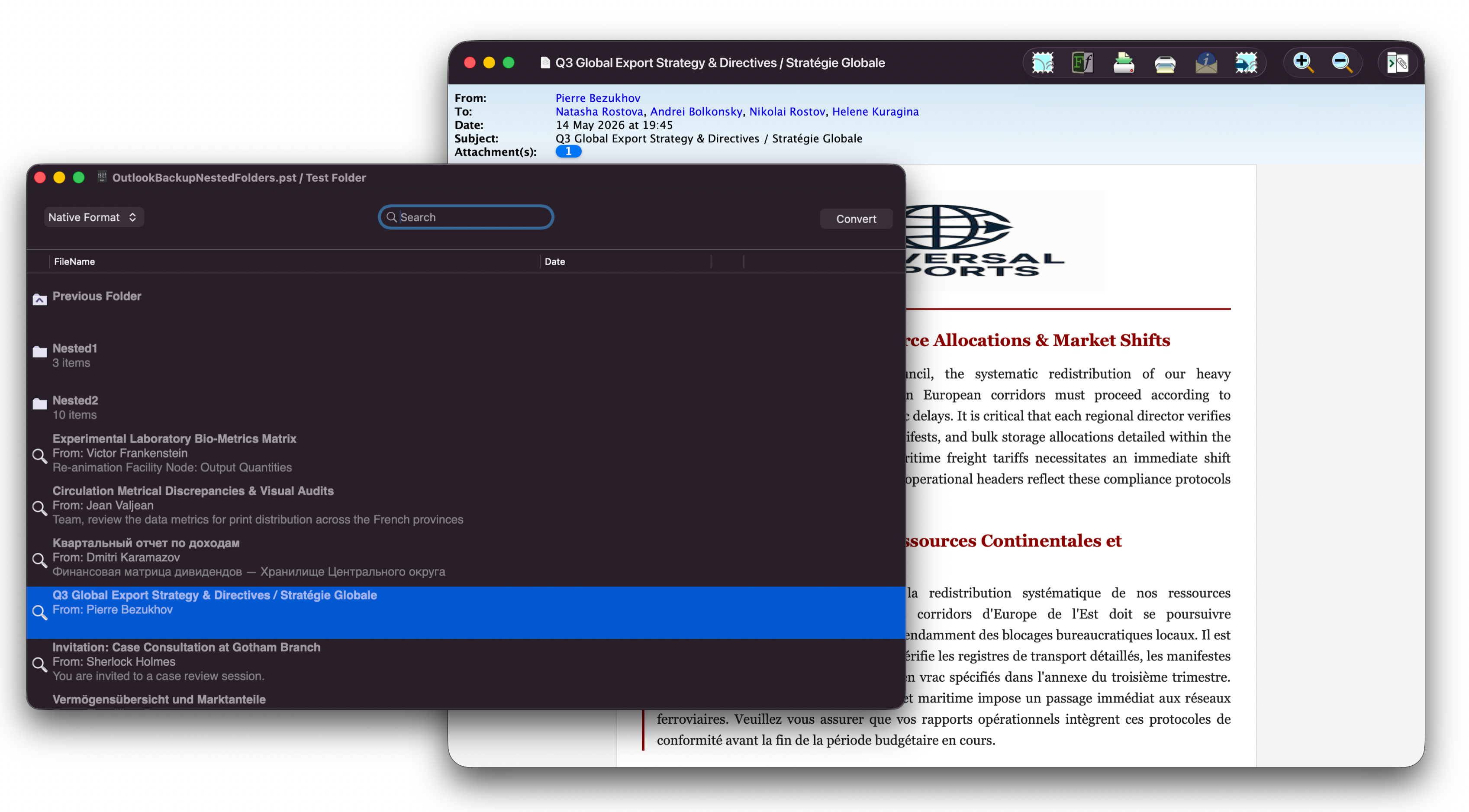Select Квартальный отчет по доходам email
The height and width of the screenshot is (812, 1469).
pyautogui.click(x=466, y=560)
